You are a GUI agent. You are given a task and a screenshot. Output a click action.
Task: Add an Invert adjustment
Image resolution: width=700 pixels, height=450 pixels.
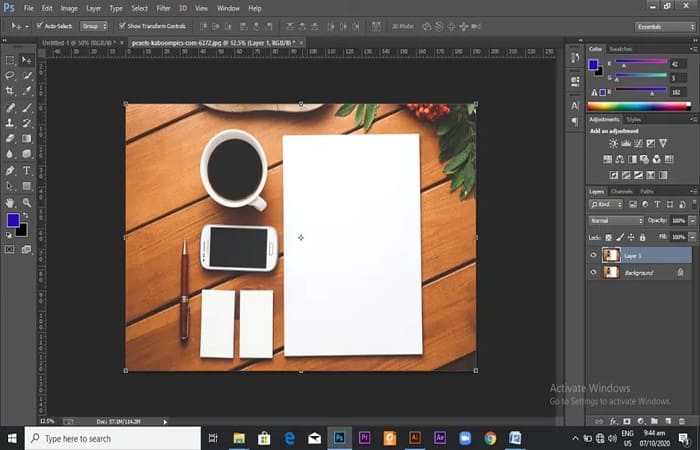click(613, 175)
